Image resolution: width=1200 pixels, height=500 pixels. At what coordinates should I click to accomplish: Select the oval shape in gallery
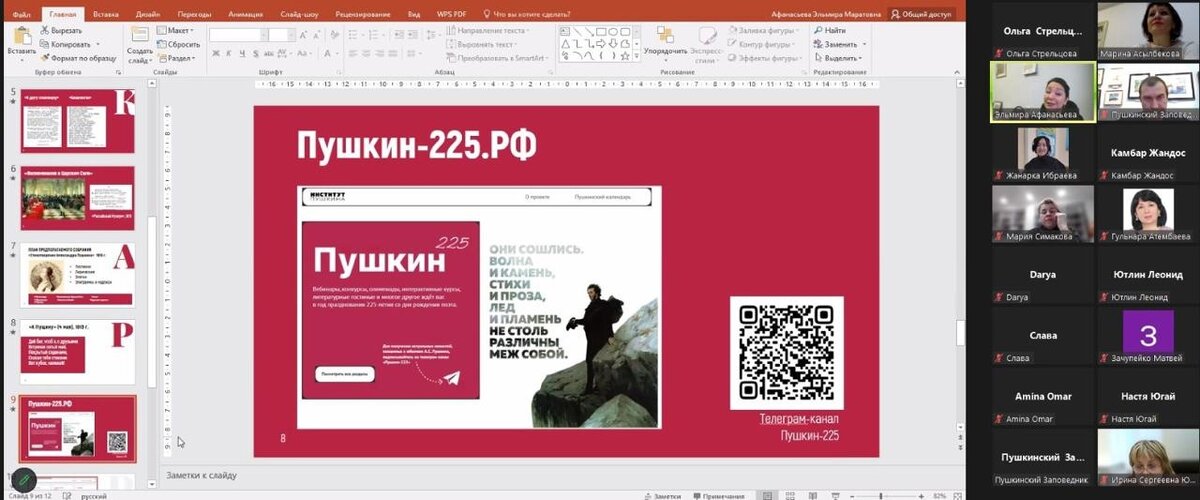click(613, 31)
